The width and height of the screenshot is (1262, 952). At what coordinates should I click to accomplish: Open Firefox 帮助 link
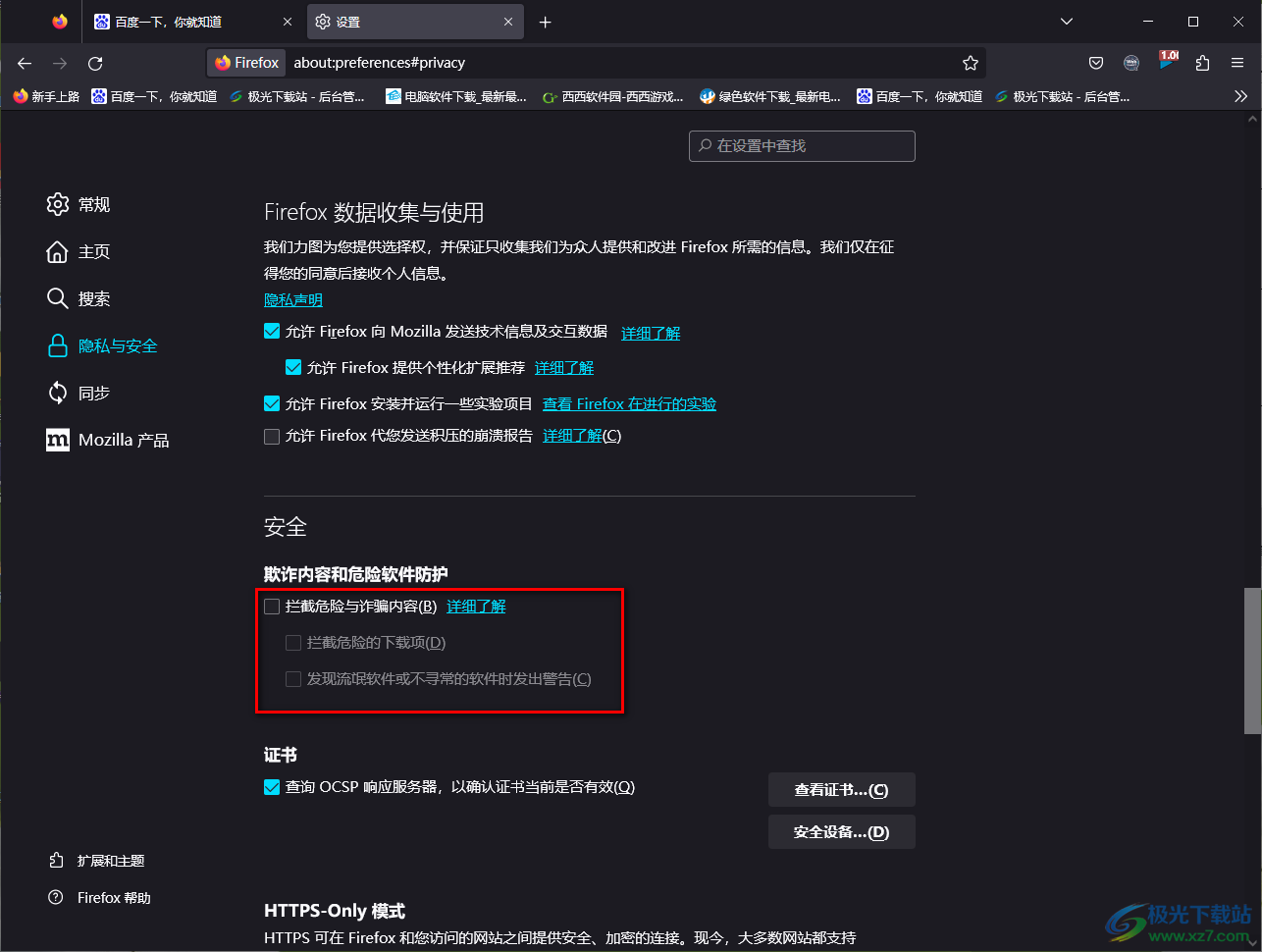pos(99,898)
